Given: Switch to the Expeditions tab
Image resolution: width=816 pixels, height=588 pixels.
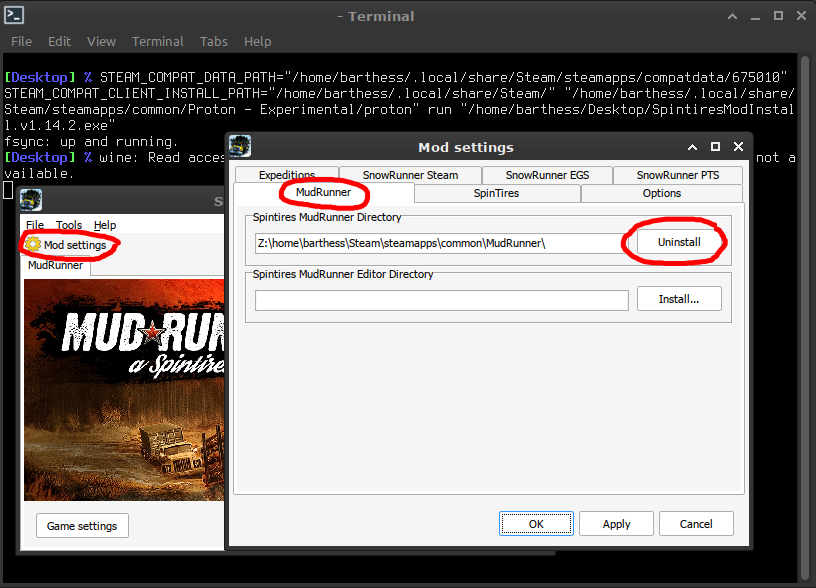Looking at the screenshot, I should [x=287, y=175].
